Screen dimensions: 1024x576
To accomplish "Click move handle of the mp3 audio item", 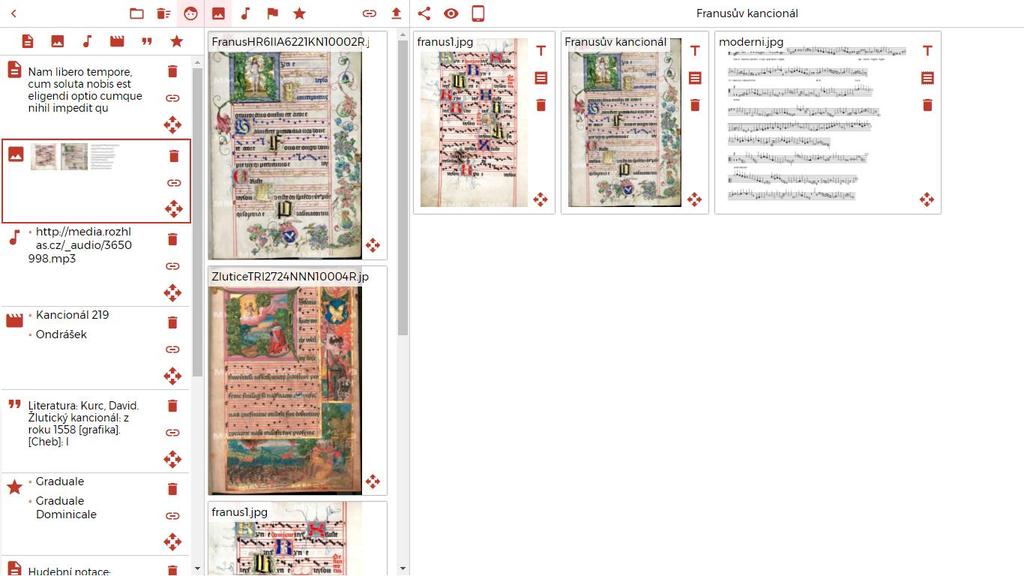I will coord(172,293).
